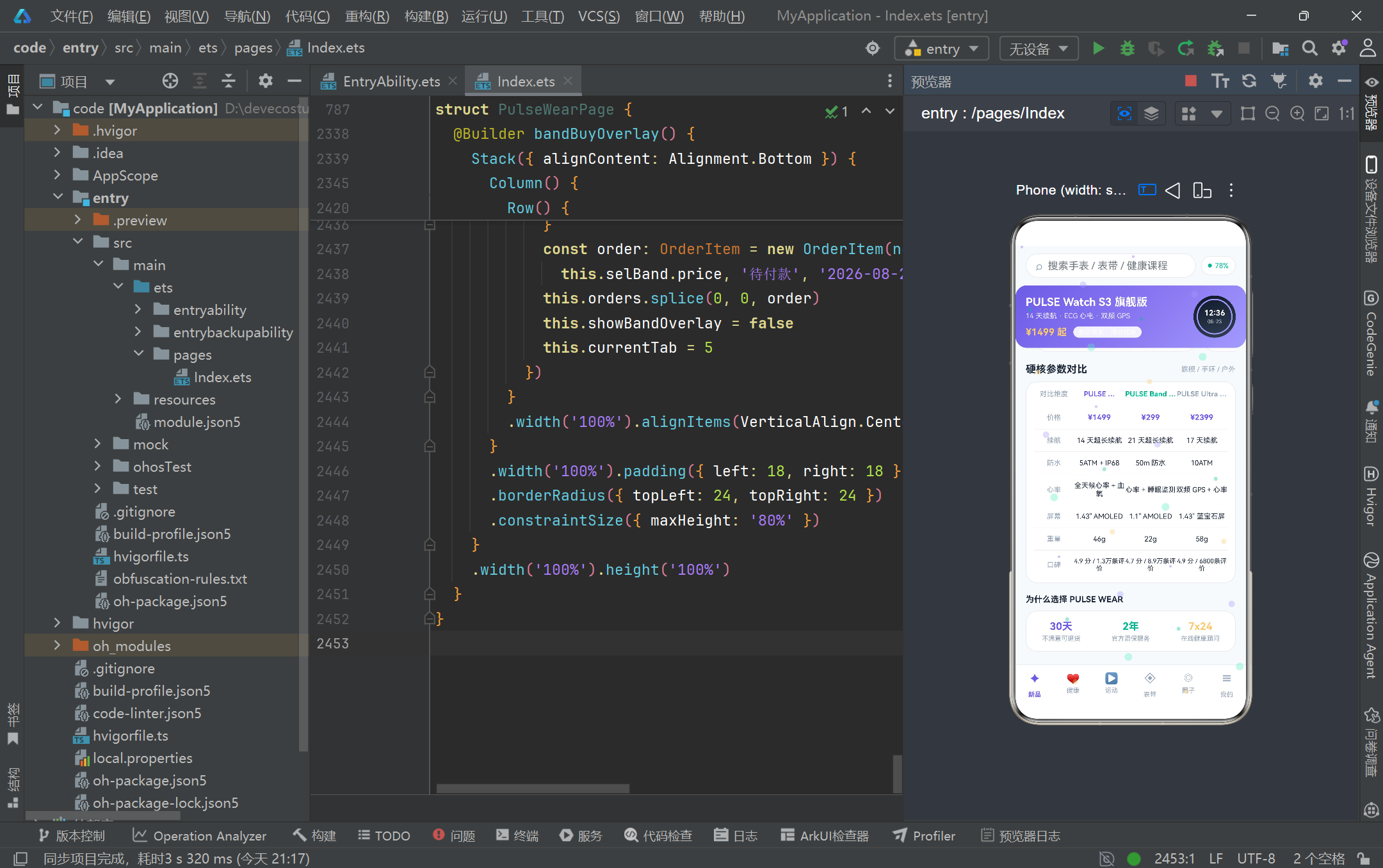Open the entry run configuration dropdown

[941, 49]
